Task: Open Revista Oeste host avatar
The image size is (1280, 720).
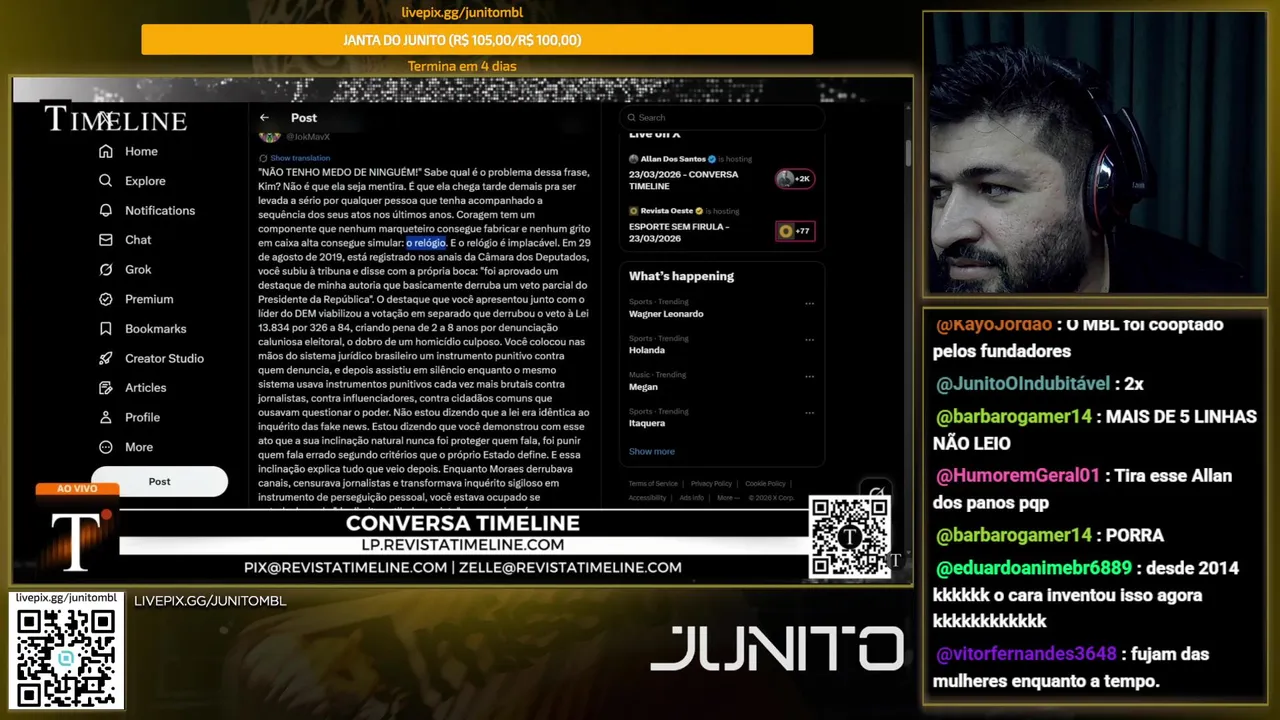Action: tap(633, 211)
